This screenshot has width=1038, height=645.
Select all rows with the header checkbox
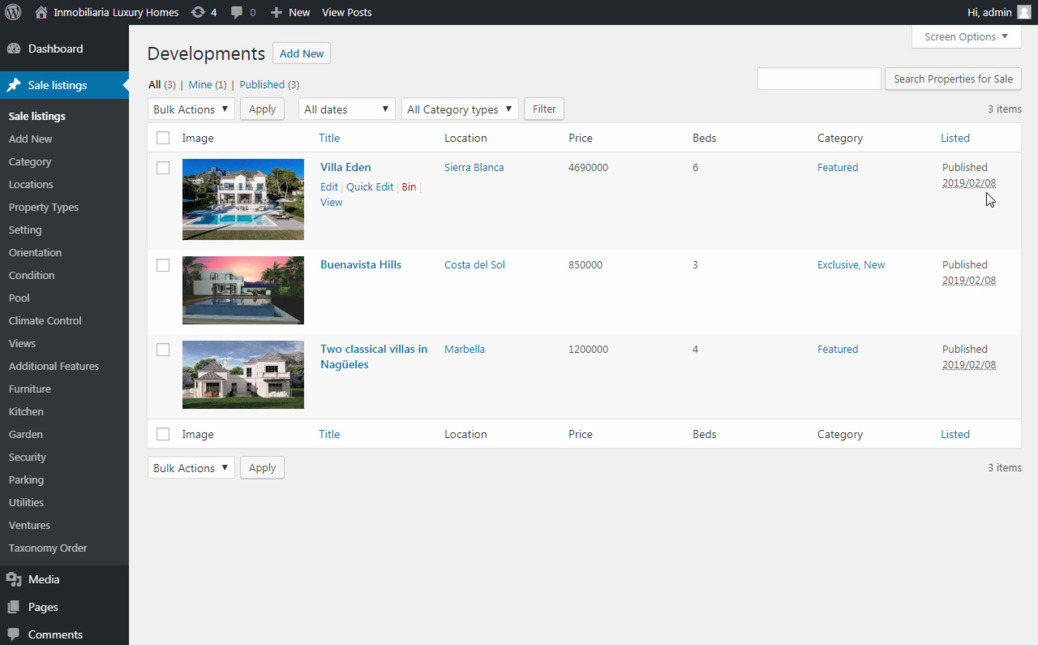point(163,138)
